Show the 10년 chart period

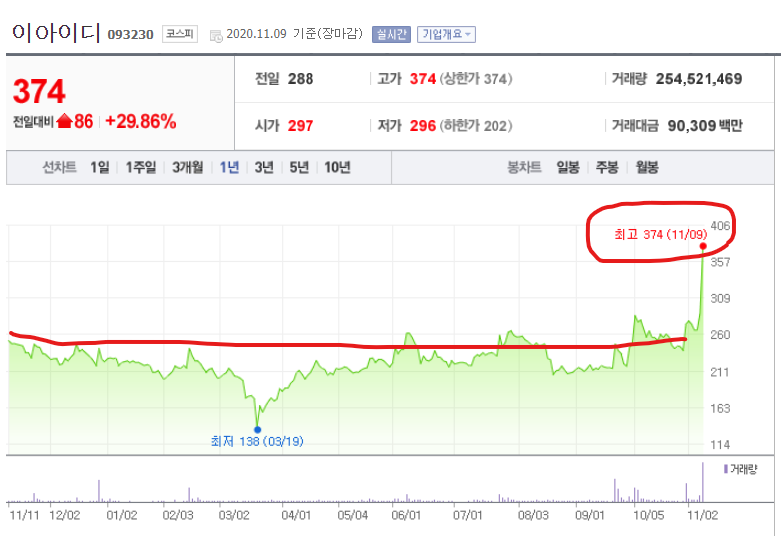337,167
